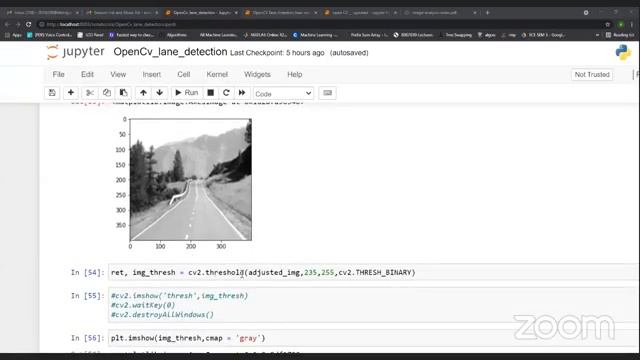Image resolution: width=640 pixels, height=360 pixels.
Task: Open the View menu
Action: point(118,74)
